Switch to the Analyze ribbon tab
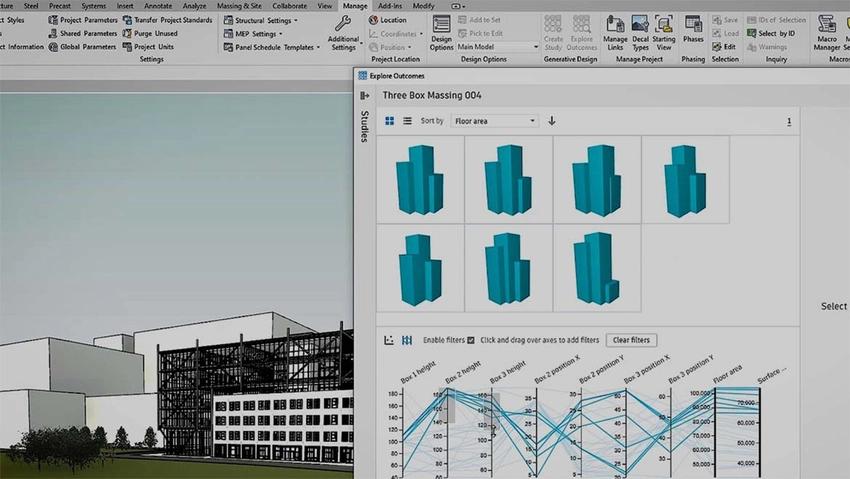Viewport: 850px width, 479px height. [194, 6]
